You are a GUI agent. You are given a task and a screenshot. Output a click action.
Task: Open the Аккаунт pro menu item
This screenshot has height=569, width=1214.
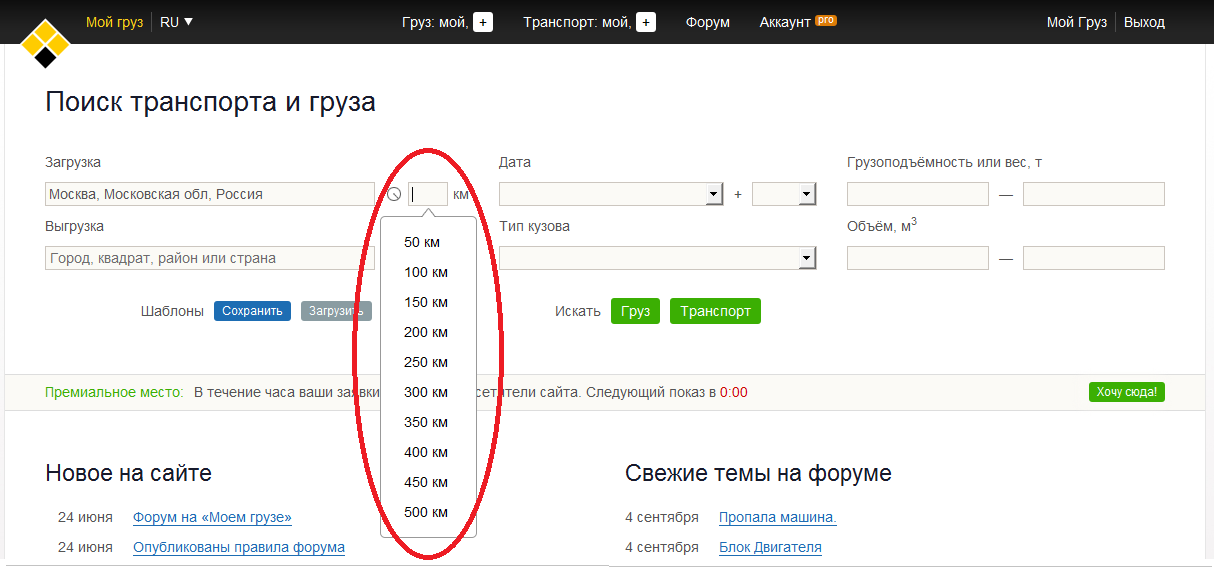point(796,22)
